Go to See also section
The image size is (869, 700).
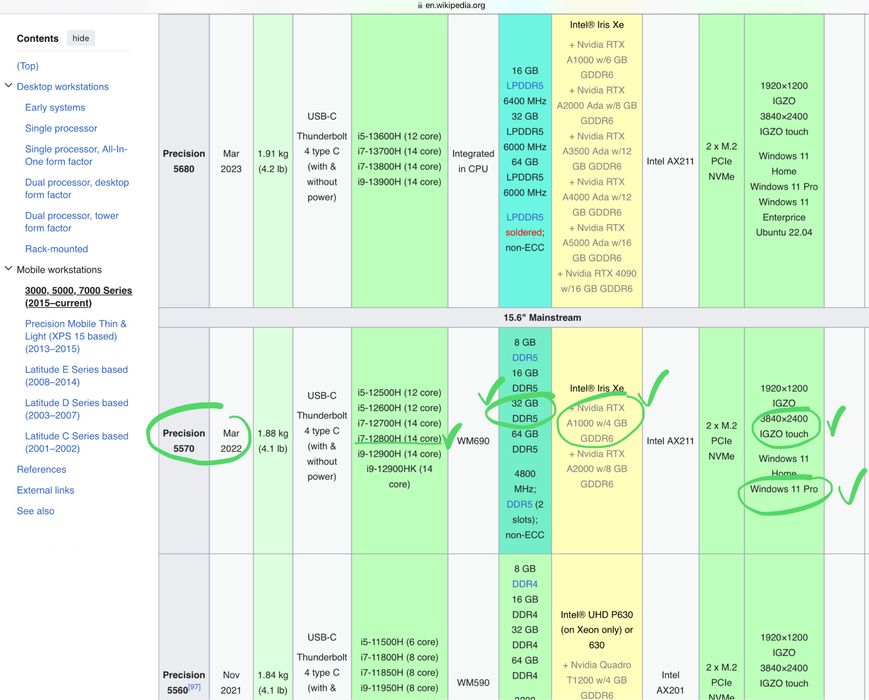[x=35, y=511]
